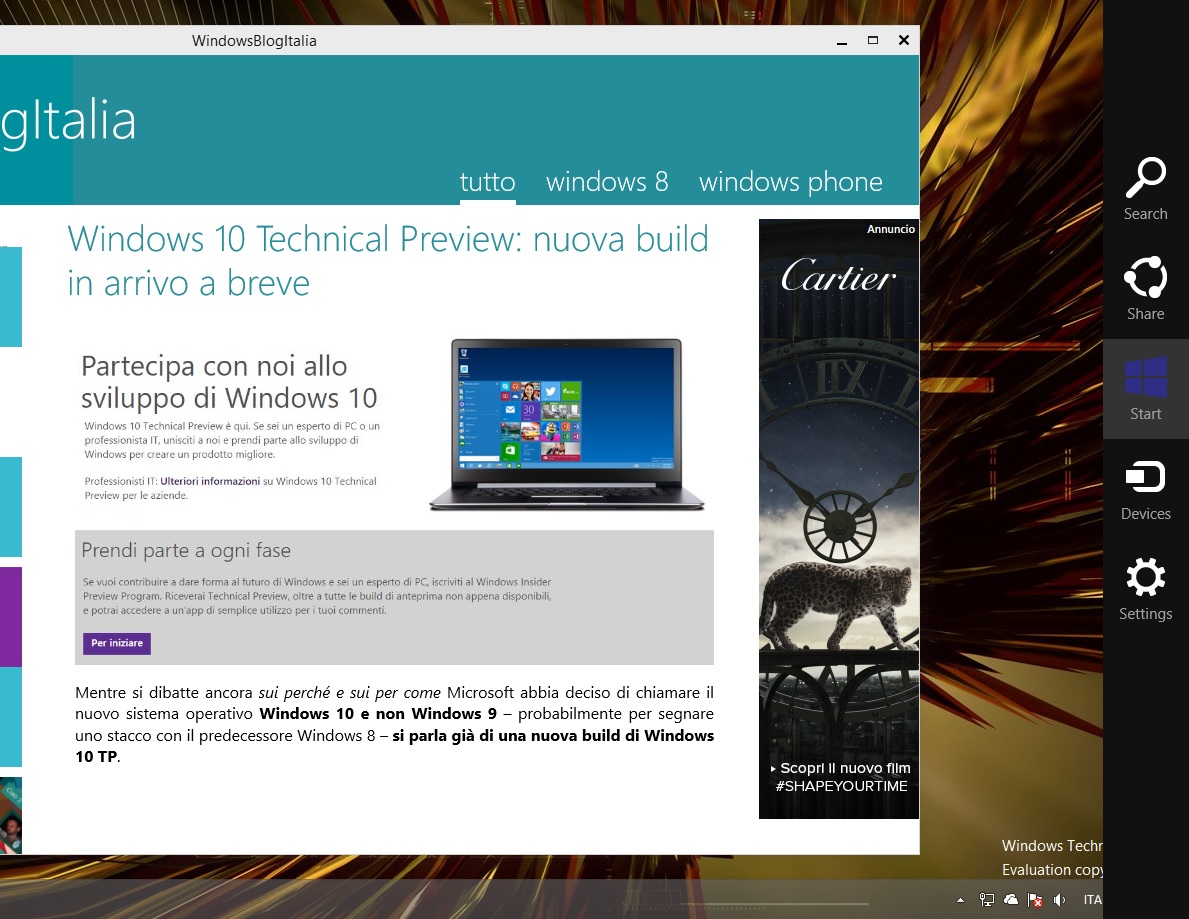Click the 'Annuncio' ad label
Viewport: 1189px width, 919px height.
[x=891, y=229]
